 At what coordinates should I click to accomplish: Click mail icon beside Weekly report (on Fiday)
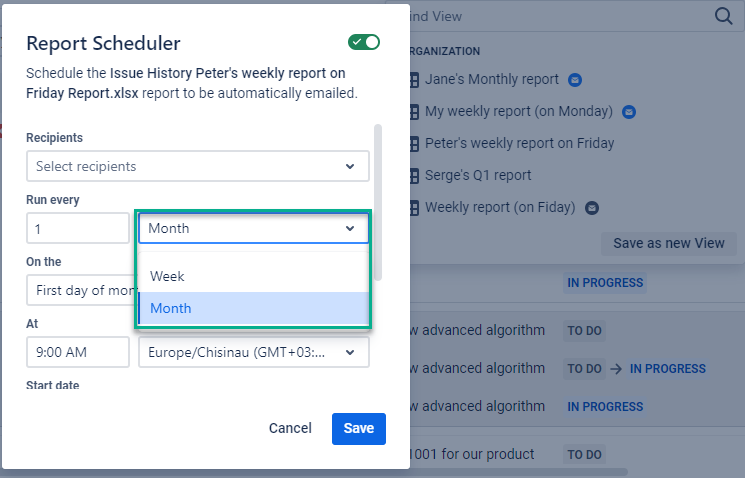591,208
